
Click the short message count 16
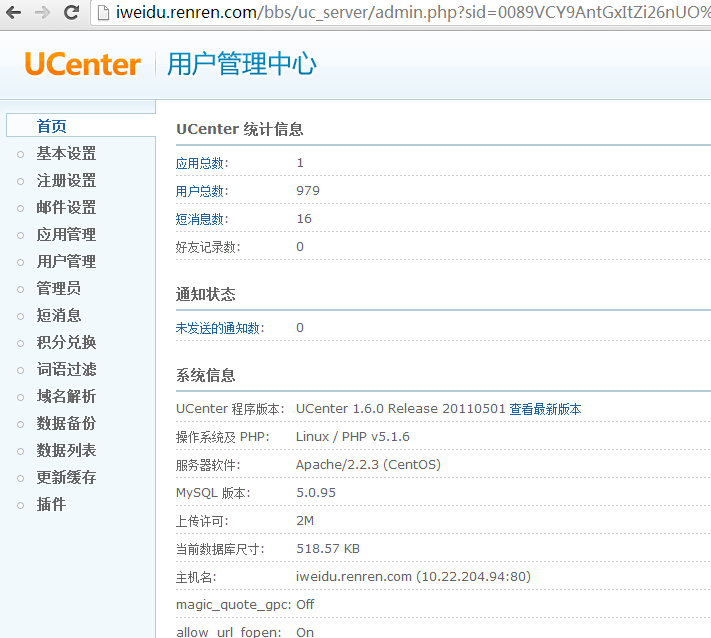[x=304, y=219]
